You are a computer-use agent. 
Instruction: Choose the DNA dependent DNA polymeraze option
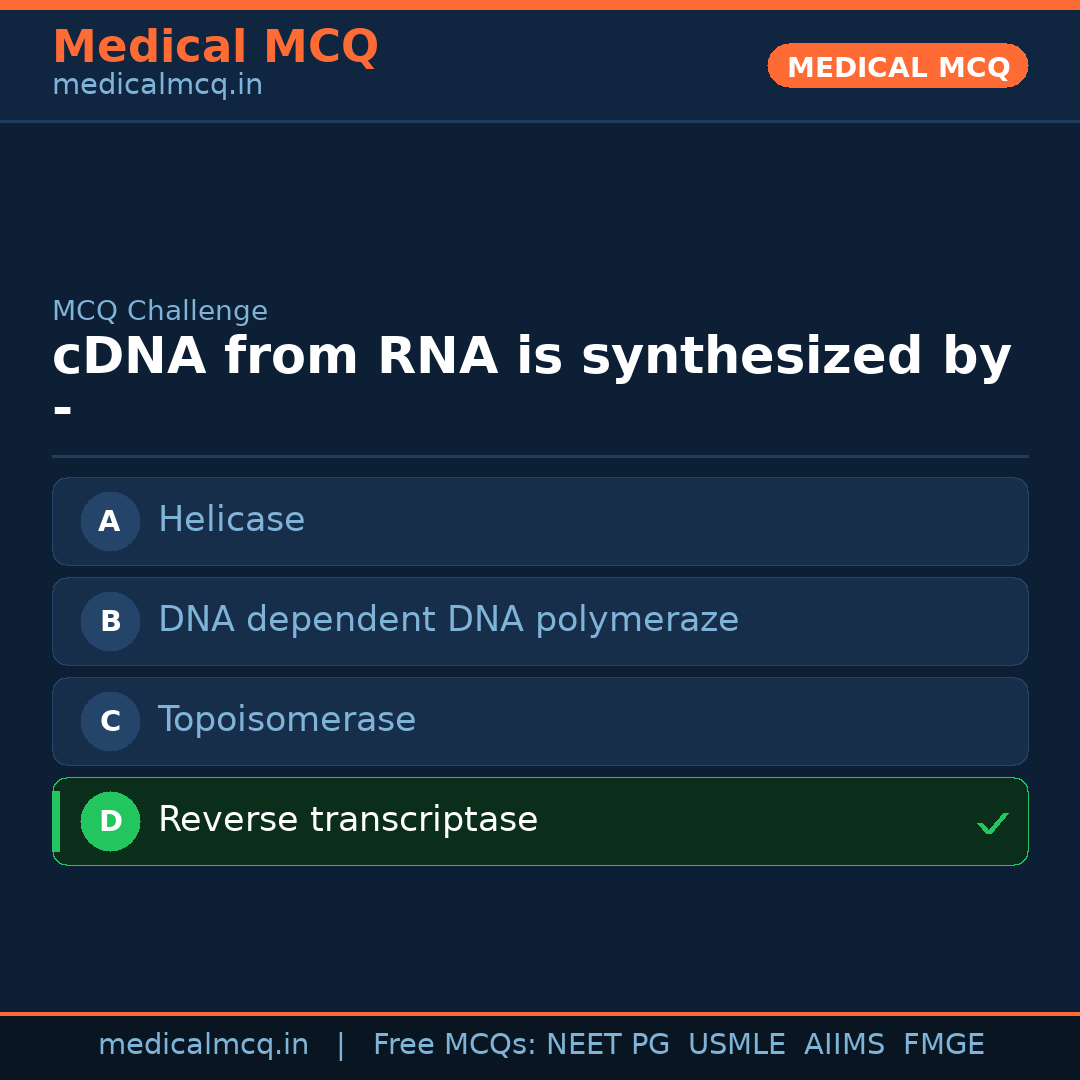(540, 621)
